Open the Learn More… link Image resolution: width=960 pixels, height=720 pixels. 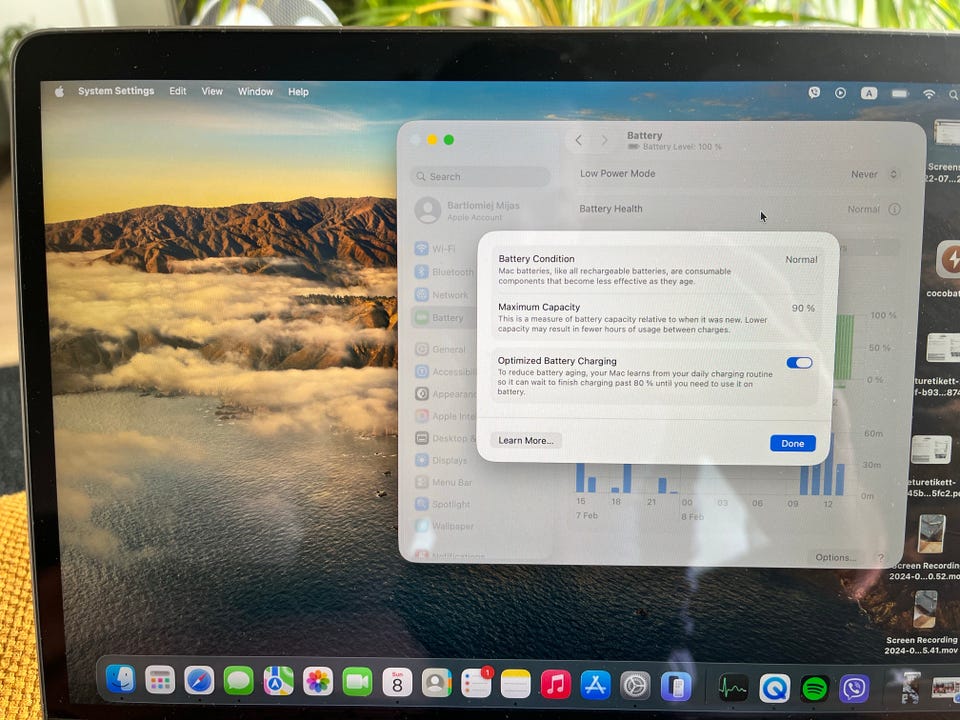(525, 440)
